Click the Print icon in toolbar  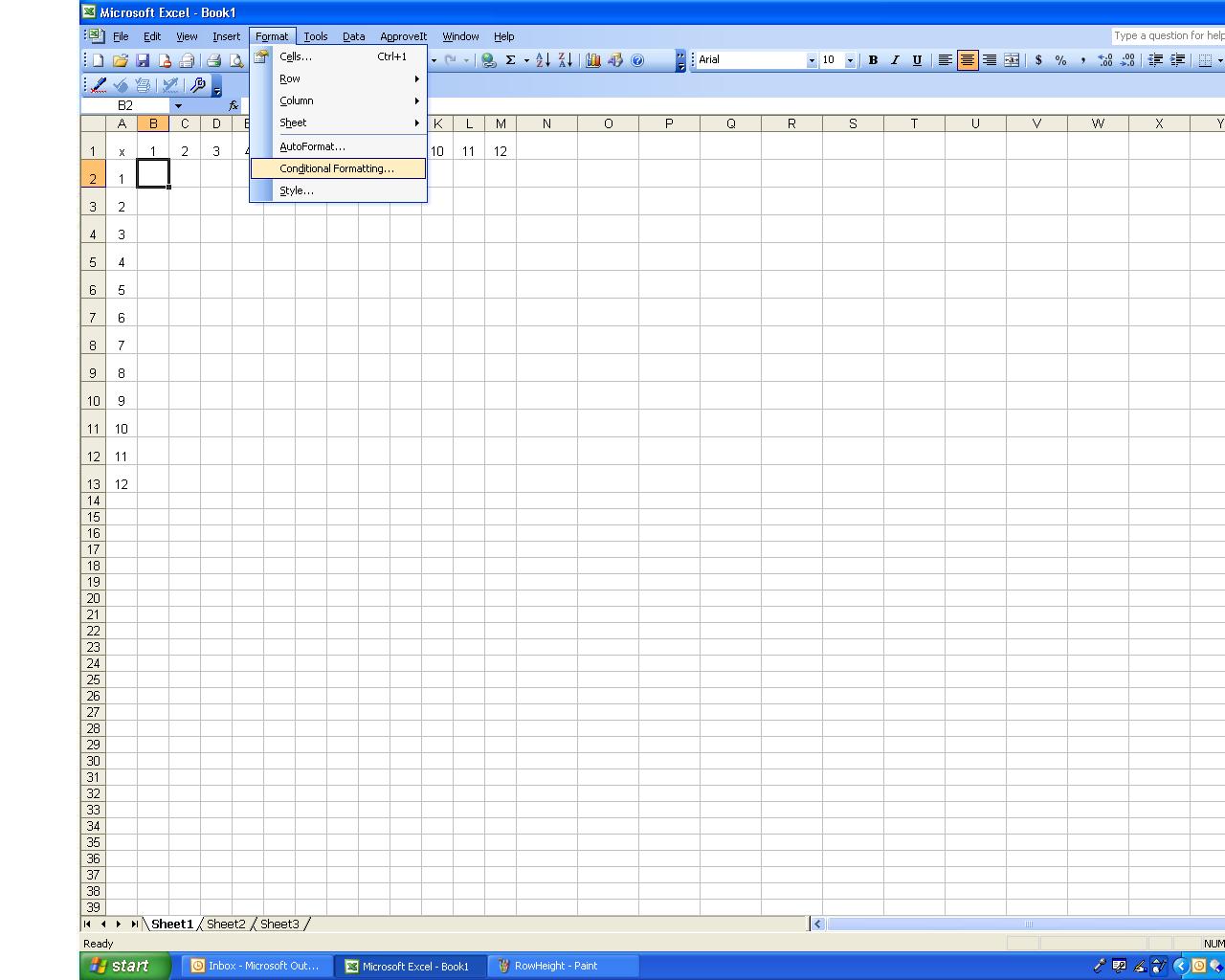[213, 60]
